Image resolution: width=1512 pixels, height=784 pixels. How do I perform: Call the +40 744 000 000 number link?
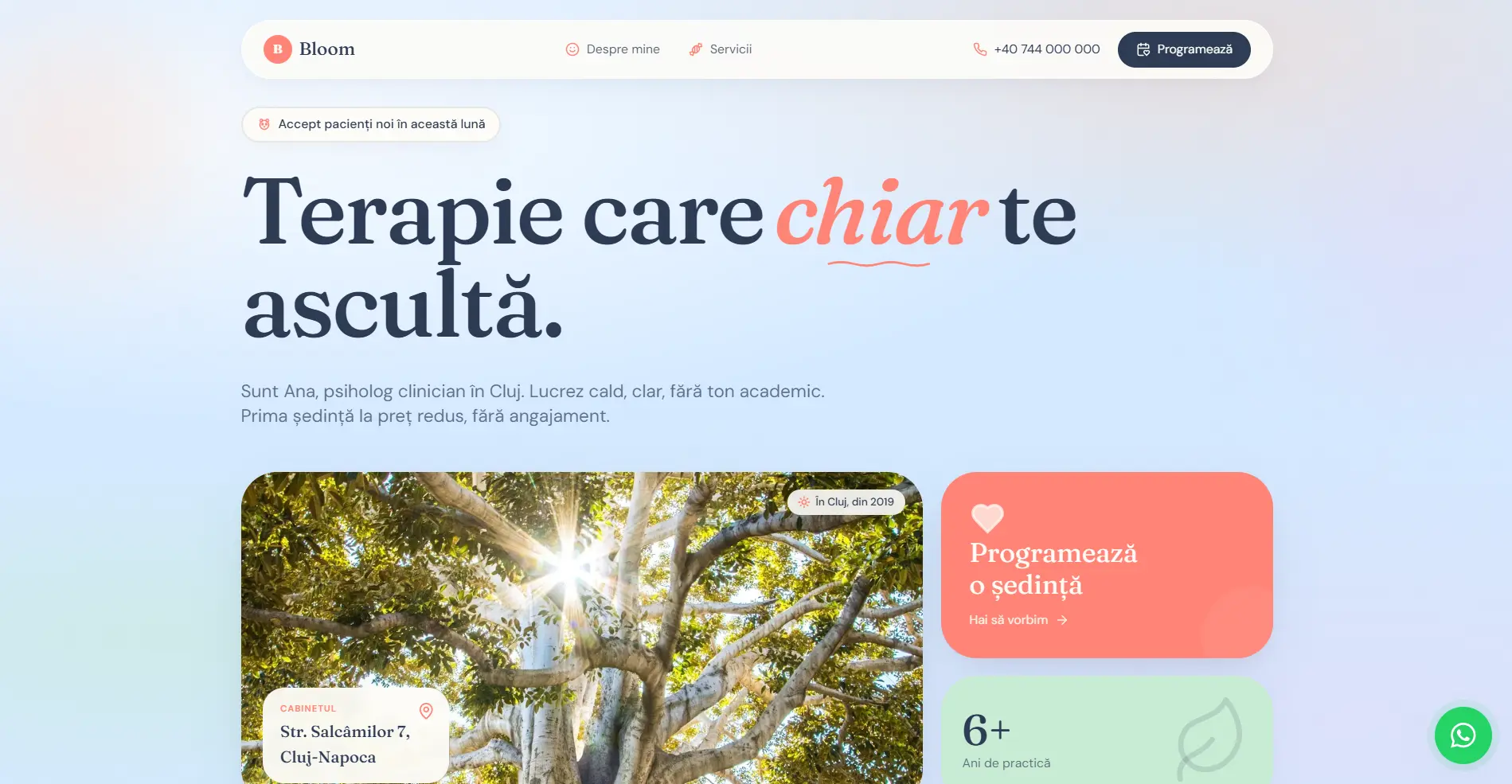point(1037,49)
